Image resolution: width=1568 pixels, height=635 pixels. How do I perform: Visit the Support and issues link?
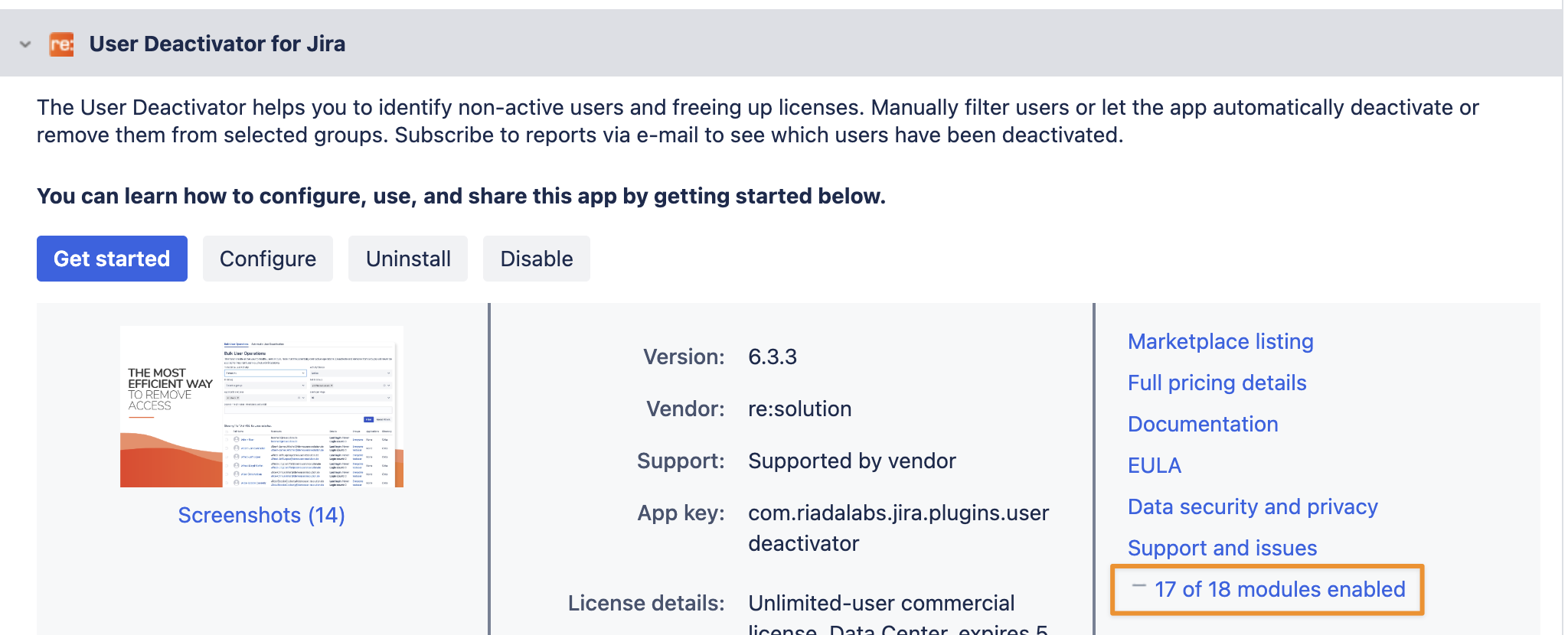1222,548
